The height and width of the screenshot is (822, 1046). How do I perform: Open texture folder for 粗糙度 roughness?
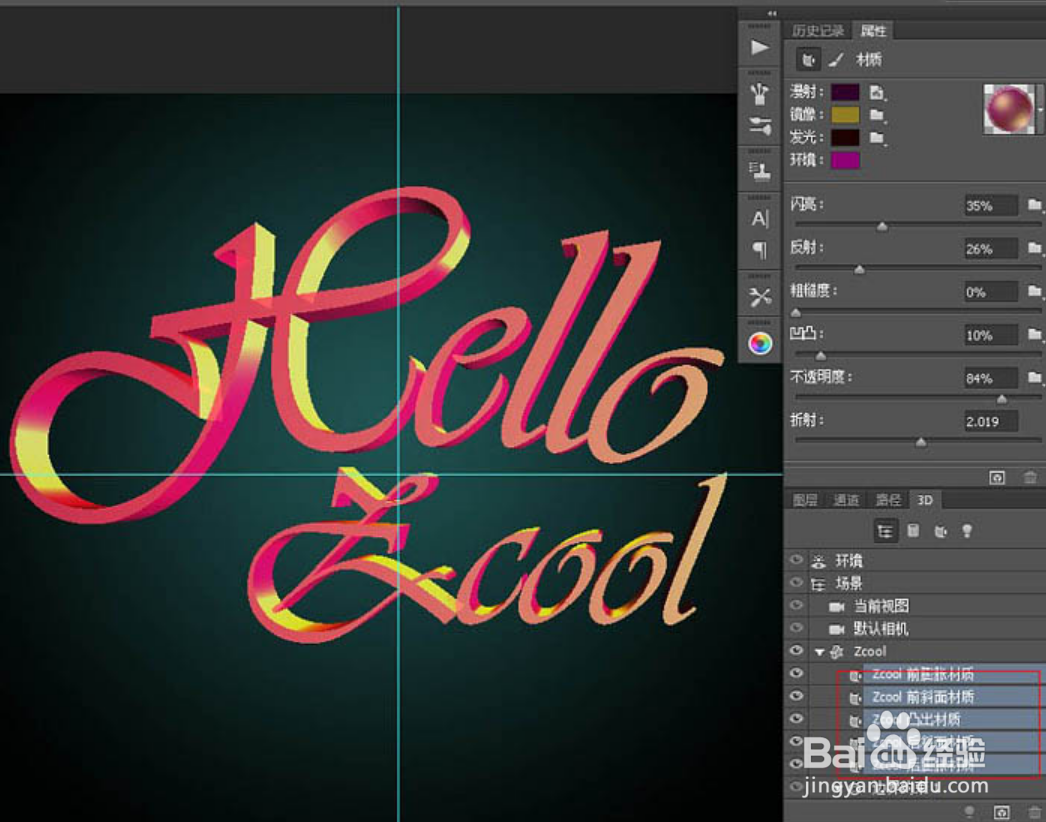1035,291
